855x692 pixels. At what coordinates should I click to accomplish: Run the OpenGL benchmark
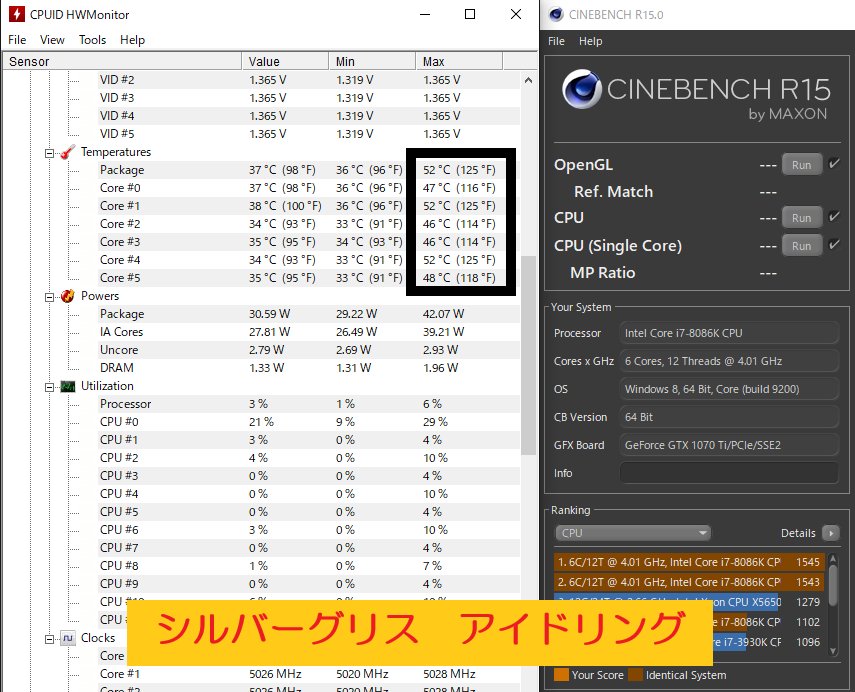pyautogui.click(x=802, y=165)
